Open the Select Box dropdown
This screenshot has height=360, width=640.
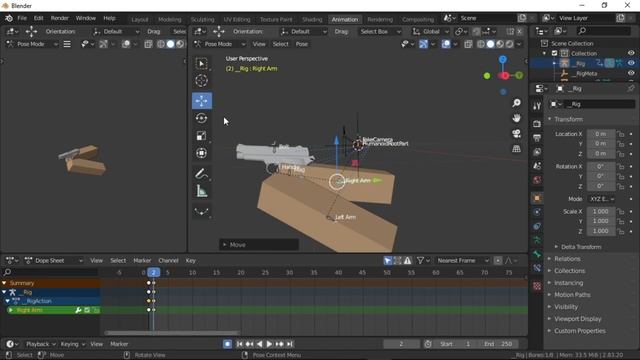coord(380,31)
